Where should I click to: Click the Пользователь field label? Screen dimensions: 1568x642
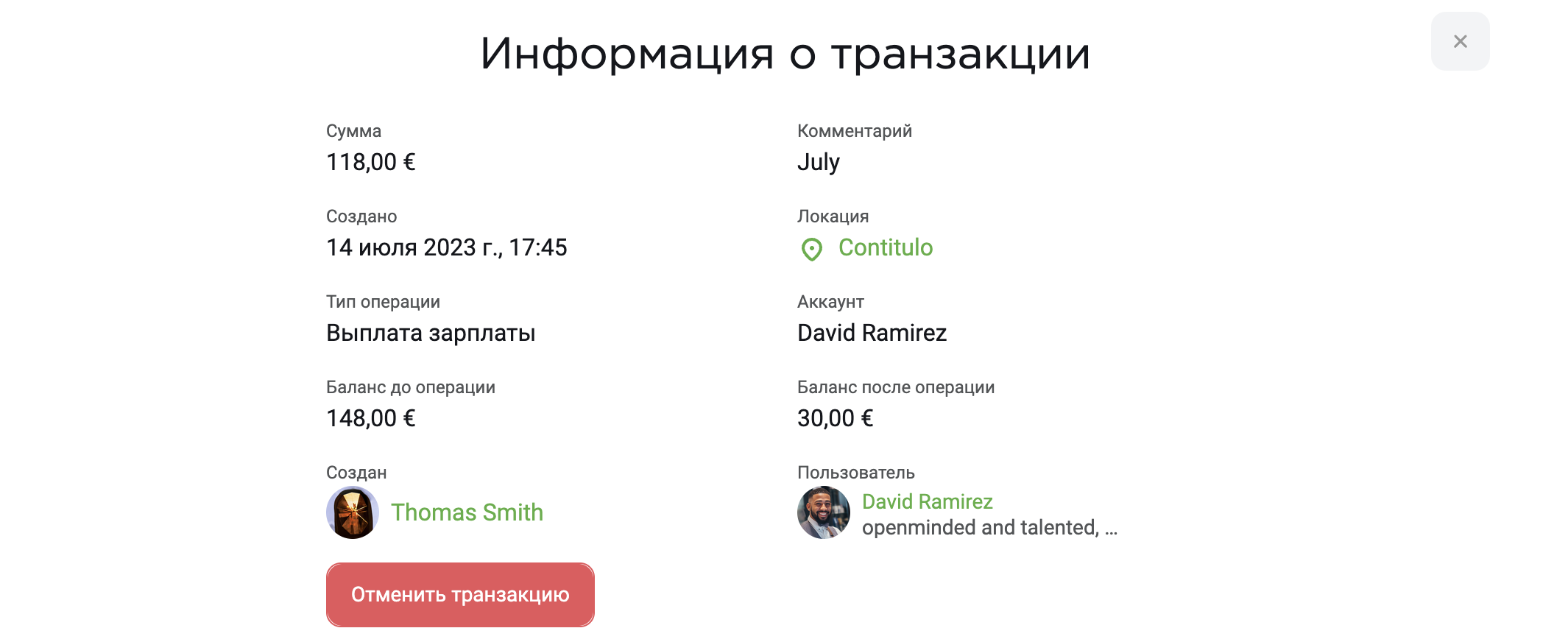[855, 473]
